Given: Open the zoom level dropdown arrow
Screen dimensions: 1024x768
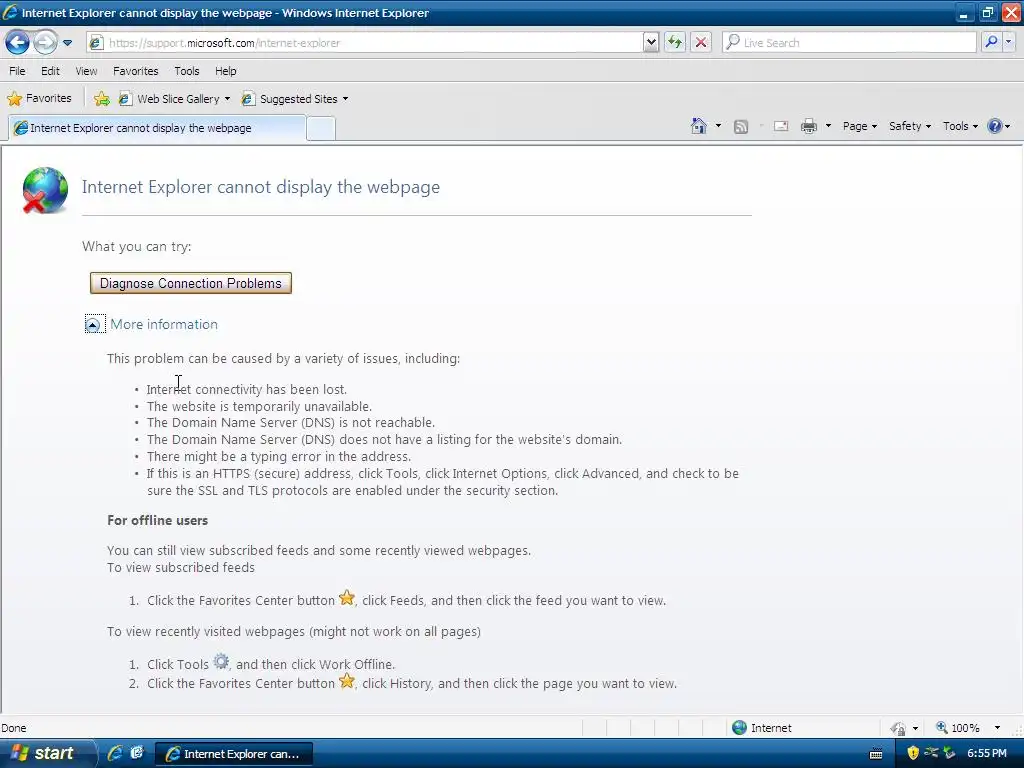Looking at the screenshot, I should click(x=997, y=728).
